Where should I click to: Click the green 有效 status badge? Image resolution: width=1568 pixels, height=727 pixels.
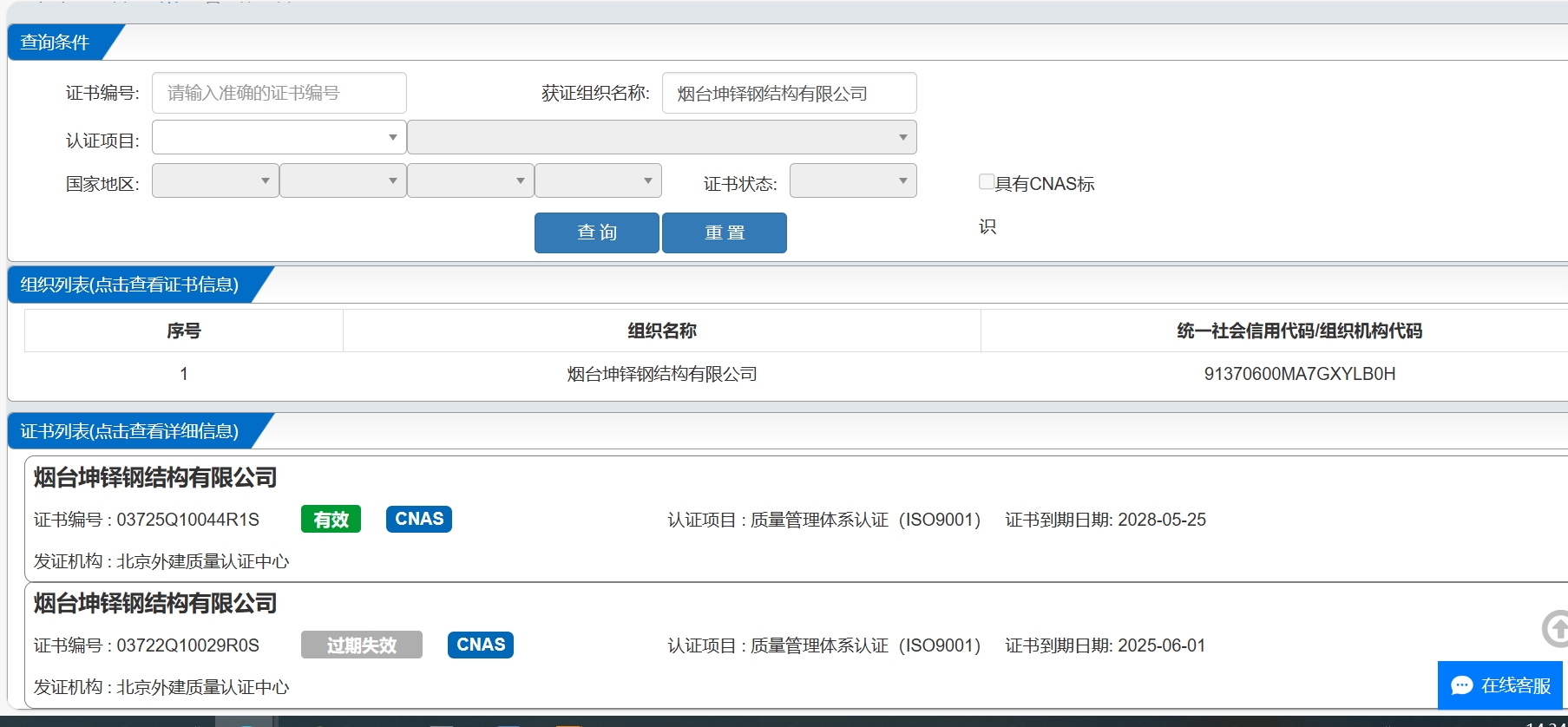point(331,519)
